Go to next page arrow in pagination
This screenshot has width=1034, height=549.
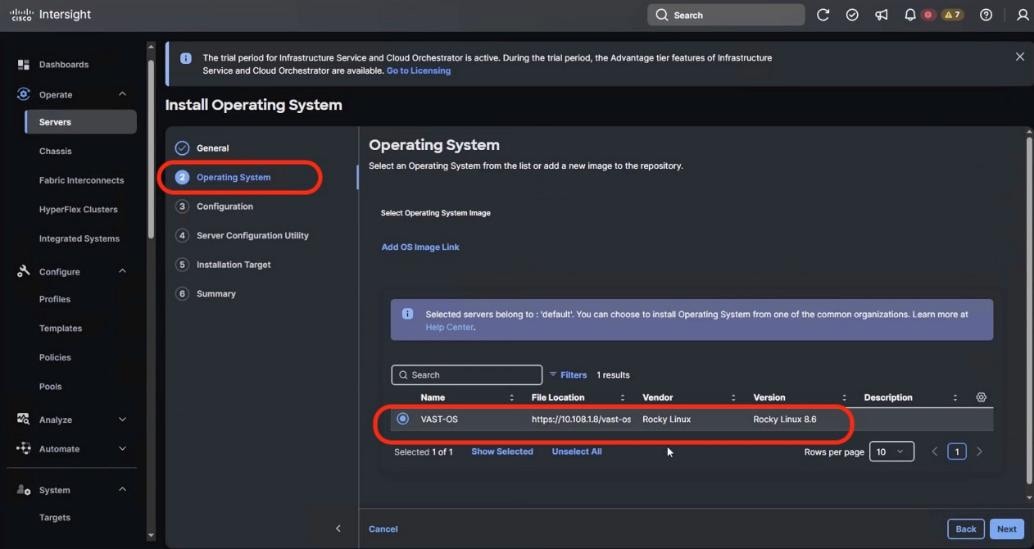[979, 451]
